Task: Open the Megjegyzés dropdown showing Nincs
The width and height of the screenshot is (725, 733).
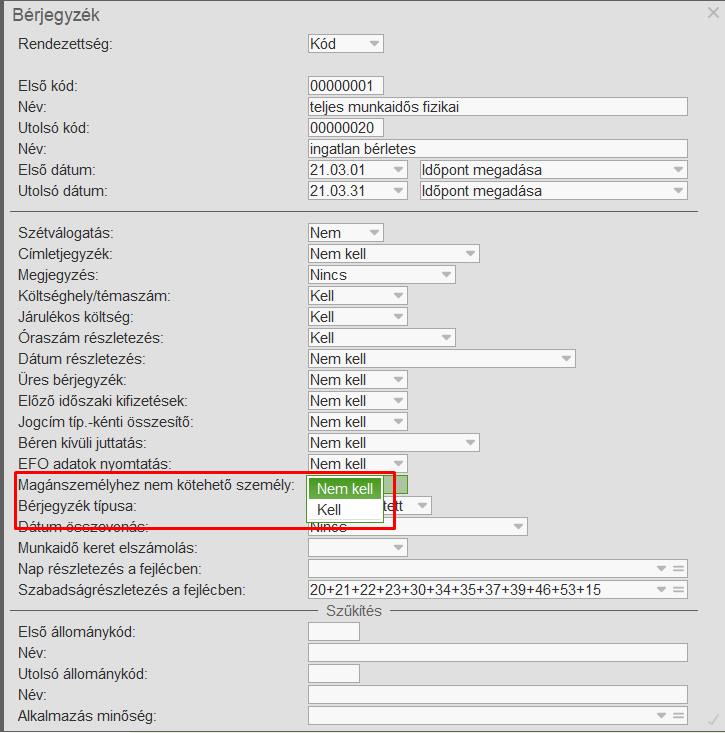Action: (x=382, y=275)
